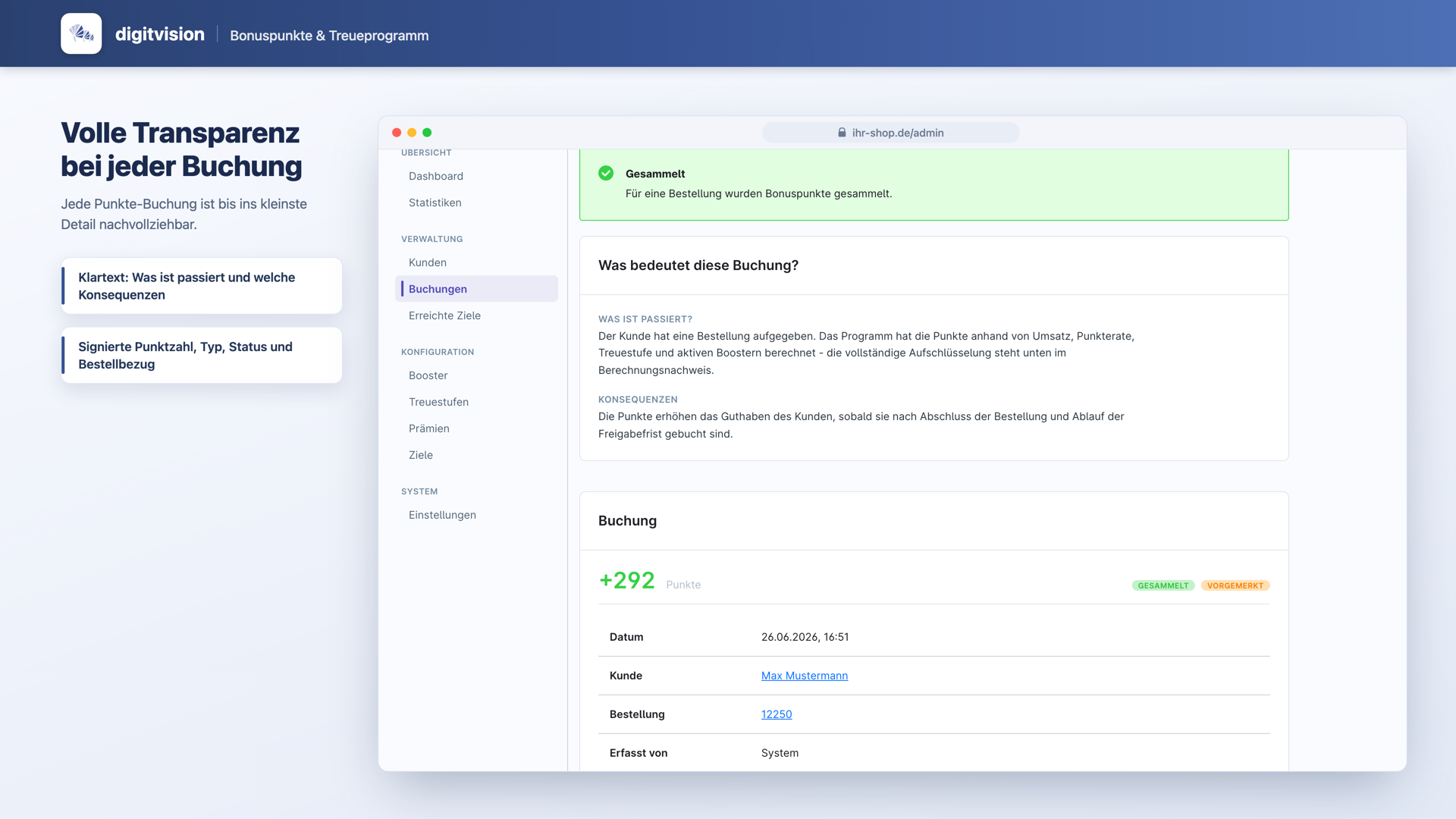Click the green checkmark Gesammelt icon
This screenshot has width=1456, height=819.
606,173
